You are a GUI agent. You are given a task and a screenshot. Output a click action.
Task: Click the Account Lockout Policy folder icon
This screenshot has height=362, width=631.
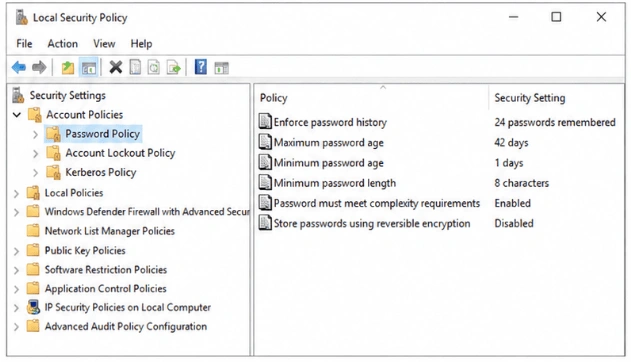coord(54,153)
